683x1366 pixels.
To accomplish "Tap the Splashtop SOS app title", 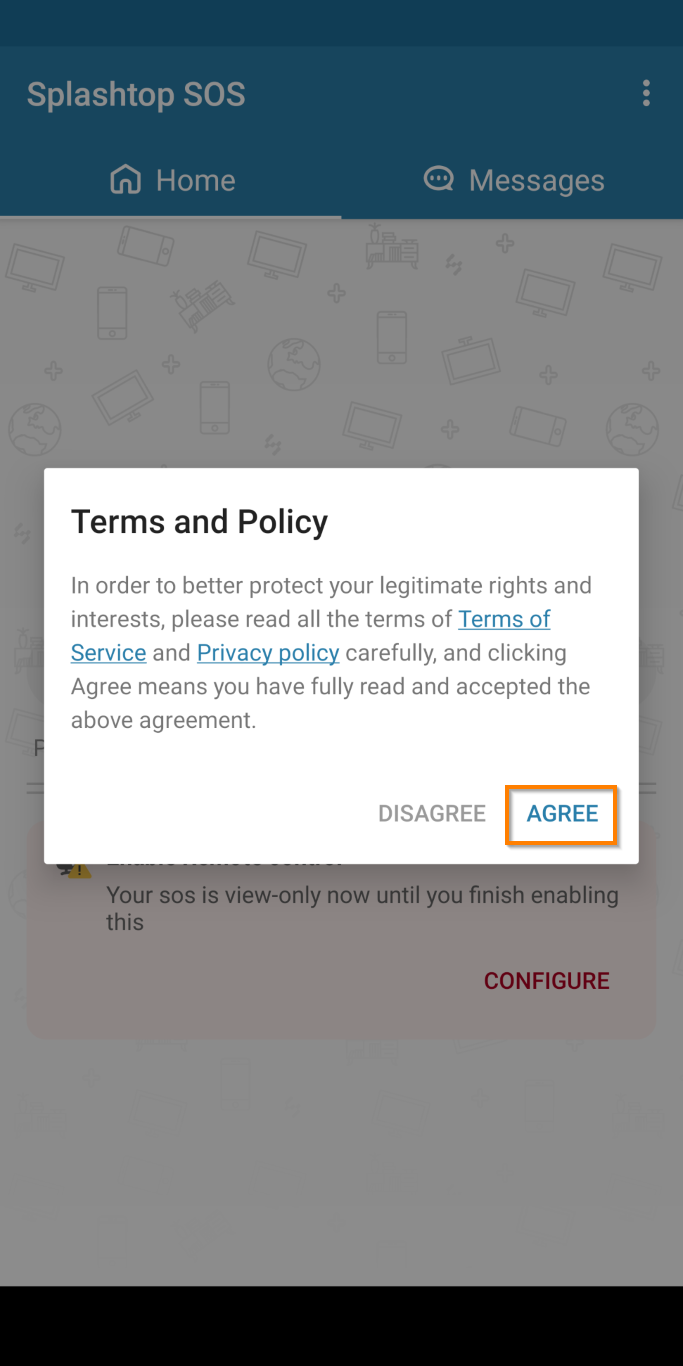I will (x=136, y=93).
